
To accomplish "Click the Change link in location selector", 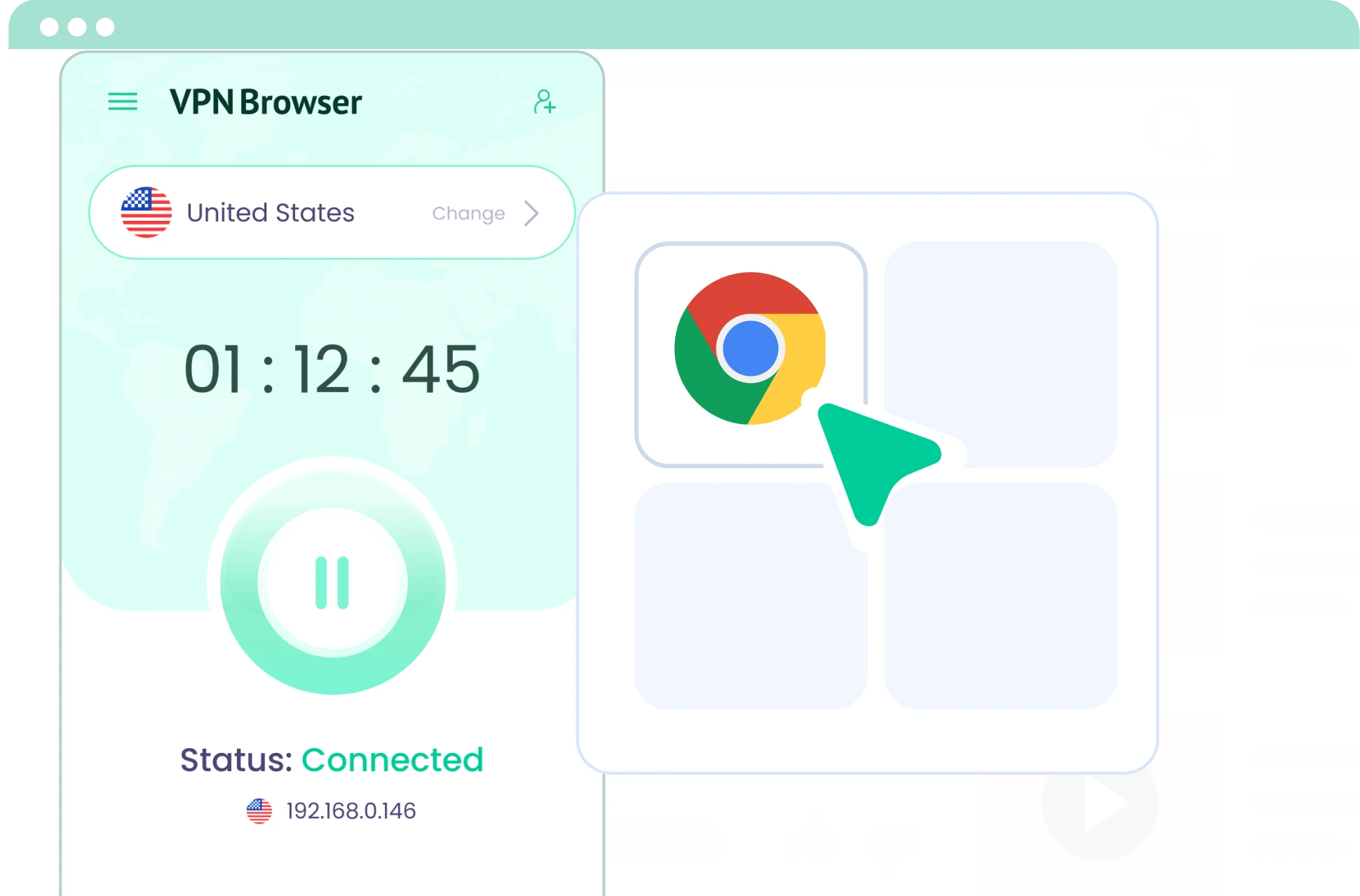I will (x=468, y=213).
